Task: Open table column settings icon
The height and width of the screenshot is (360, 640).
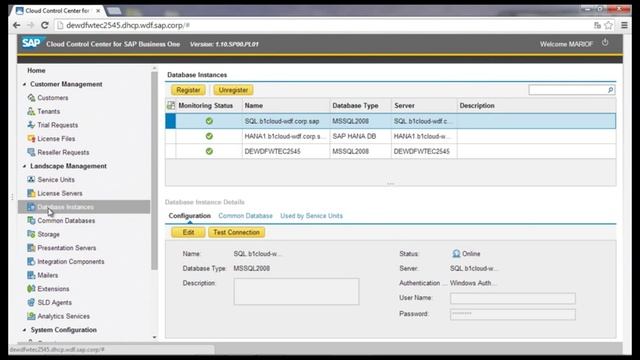Action: click(171, 105)
